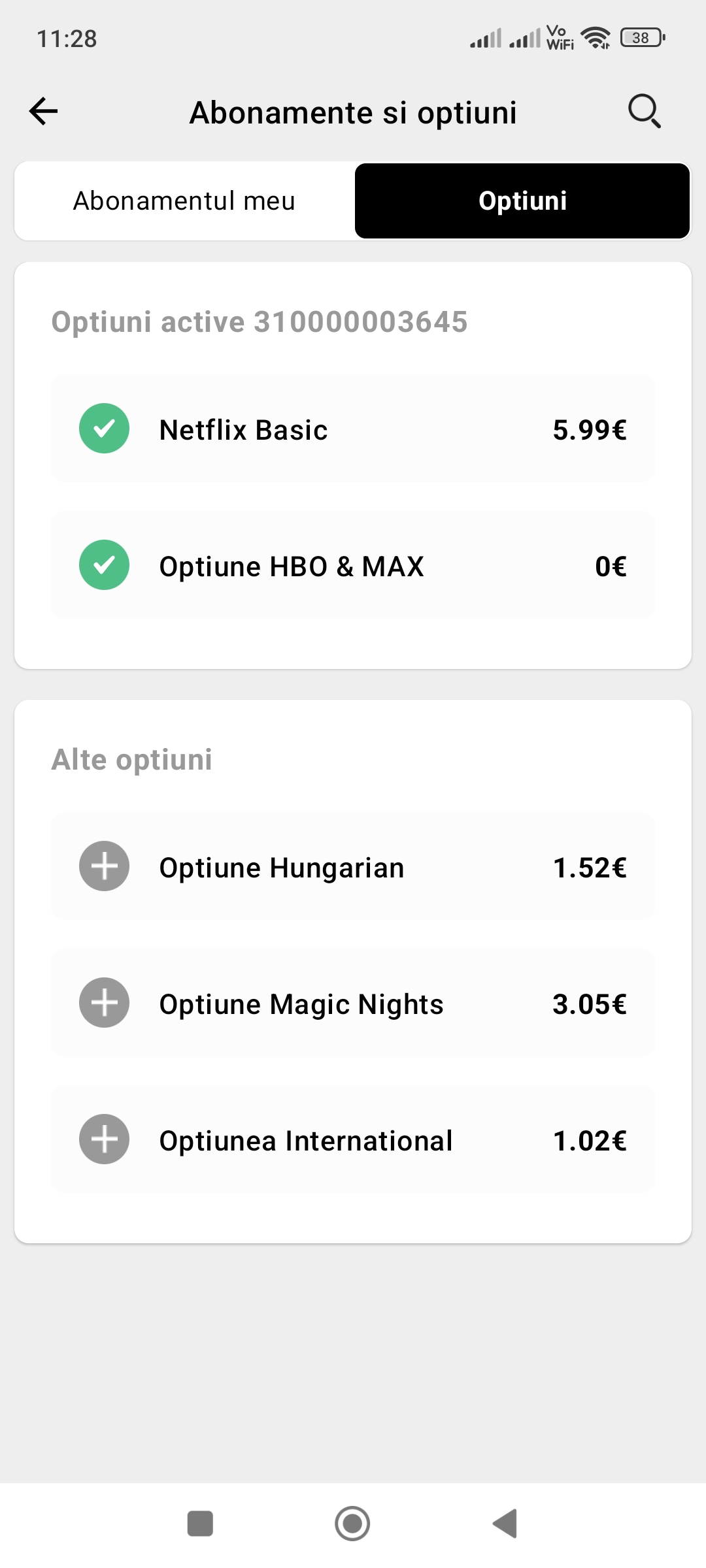
Task: Open search with the magnifier icon
Action: point(645,111)
